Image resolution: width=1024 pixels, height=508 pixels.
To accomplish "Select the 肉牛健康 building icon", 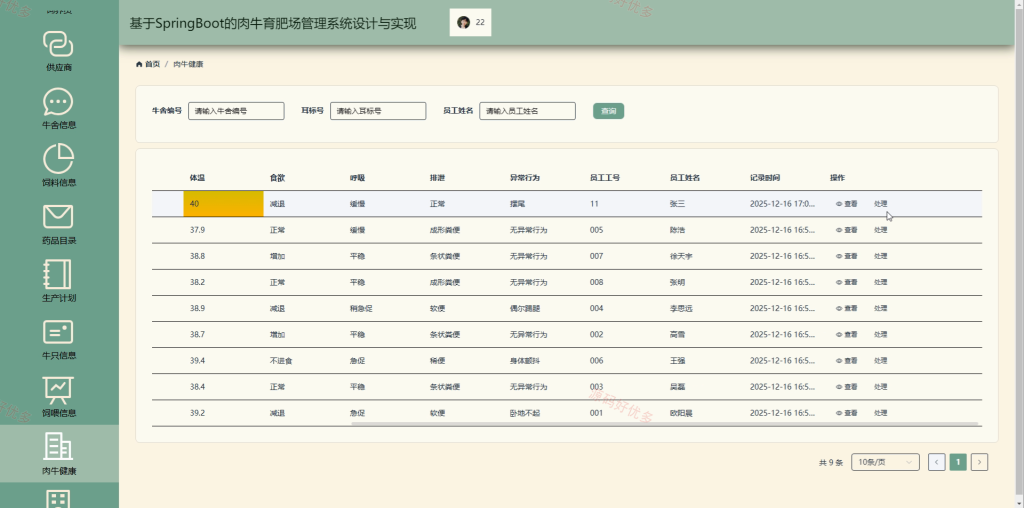I will [x=58, y=447].
